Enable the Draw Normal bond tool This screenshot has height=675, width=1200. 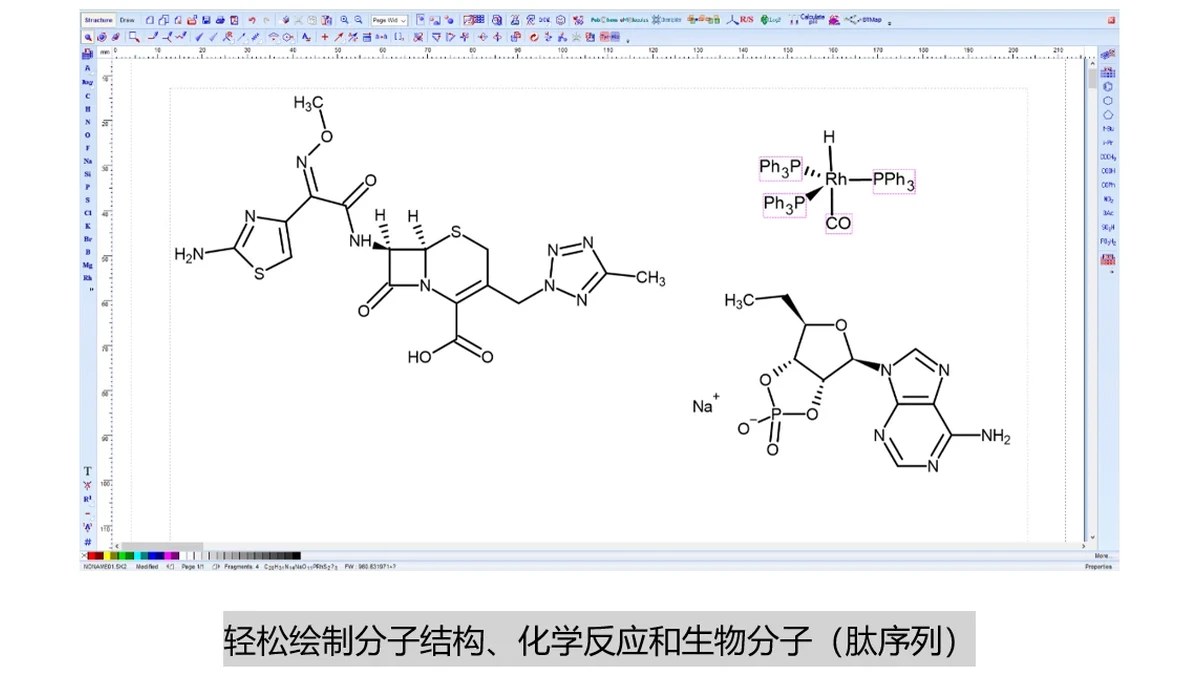point(152,36)
